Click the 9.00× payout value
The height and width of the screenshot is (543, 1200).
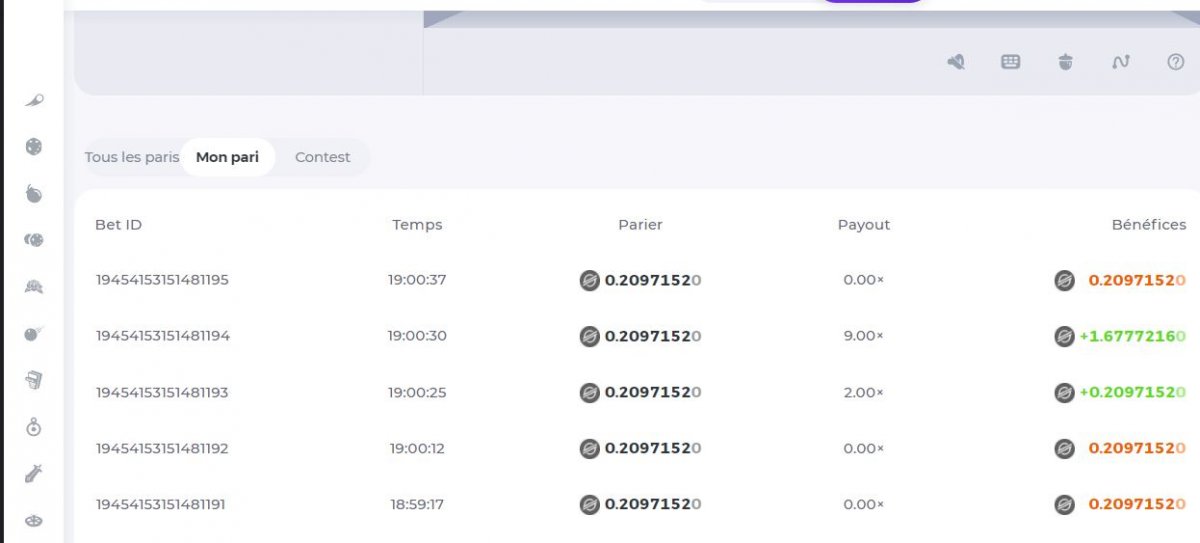pos(863,336)
